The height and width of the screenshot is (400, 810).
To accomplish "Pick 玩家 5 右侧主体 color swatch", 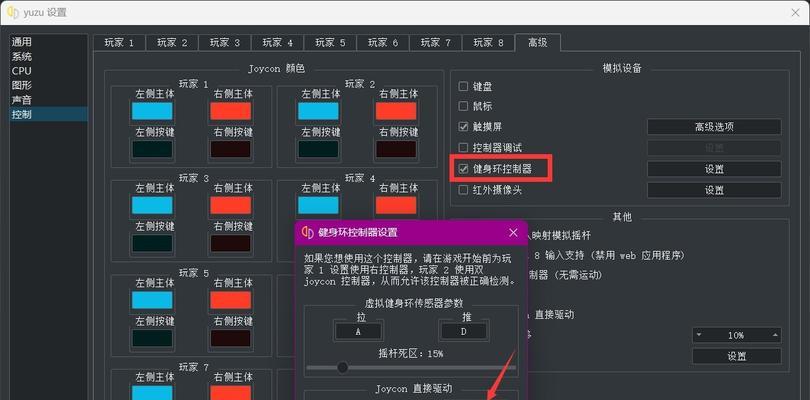I will (230, 300).
